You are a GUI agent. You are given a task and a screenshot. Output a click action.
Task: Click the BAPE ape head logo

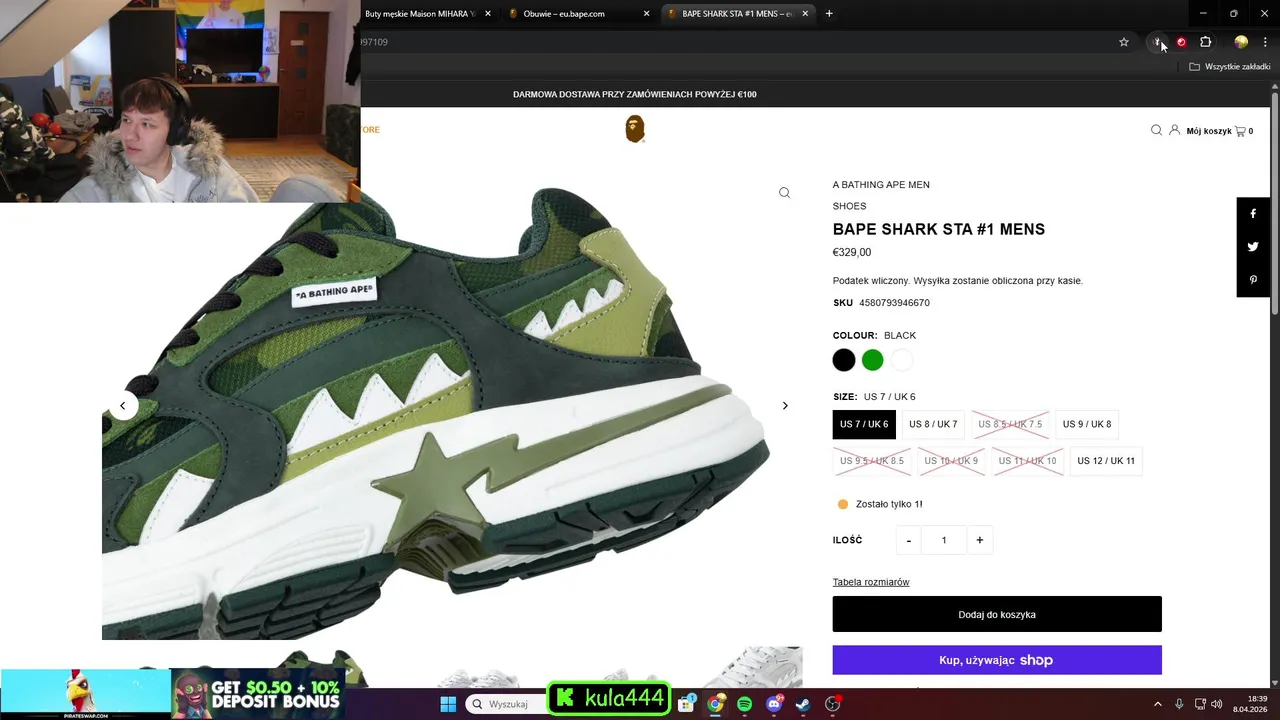[635, 129]
